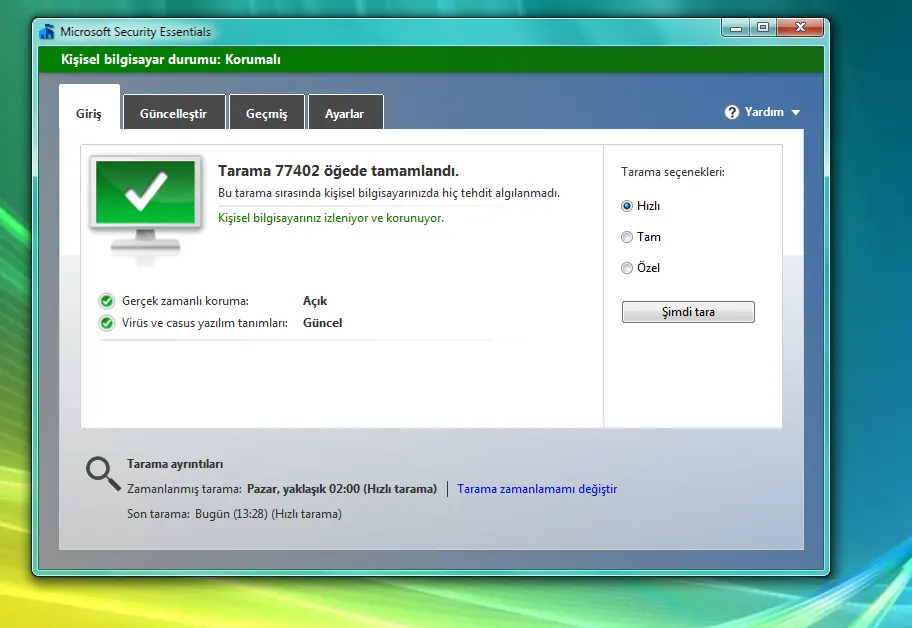The width and height of the screenshot is (912, 628).
Task: Click the green check next to Gerçek zamanlı koruma
Action: coord(106,301)
